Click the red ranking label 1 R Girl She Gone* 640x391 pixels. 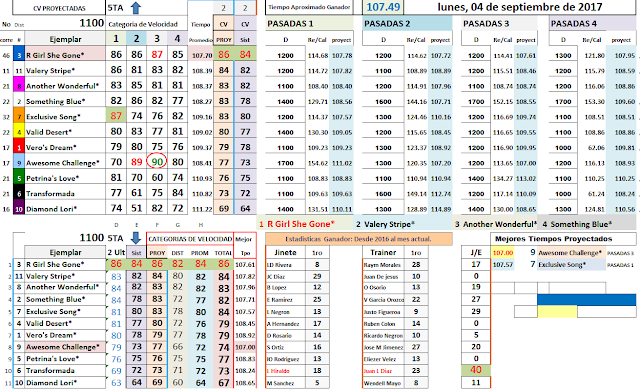click(297, 224)
